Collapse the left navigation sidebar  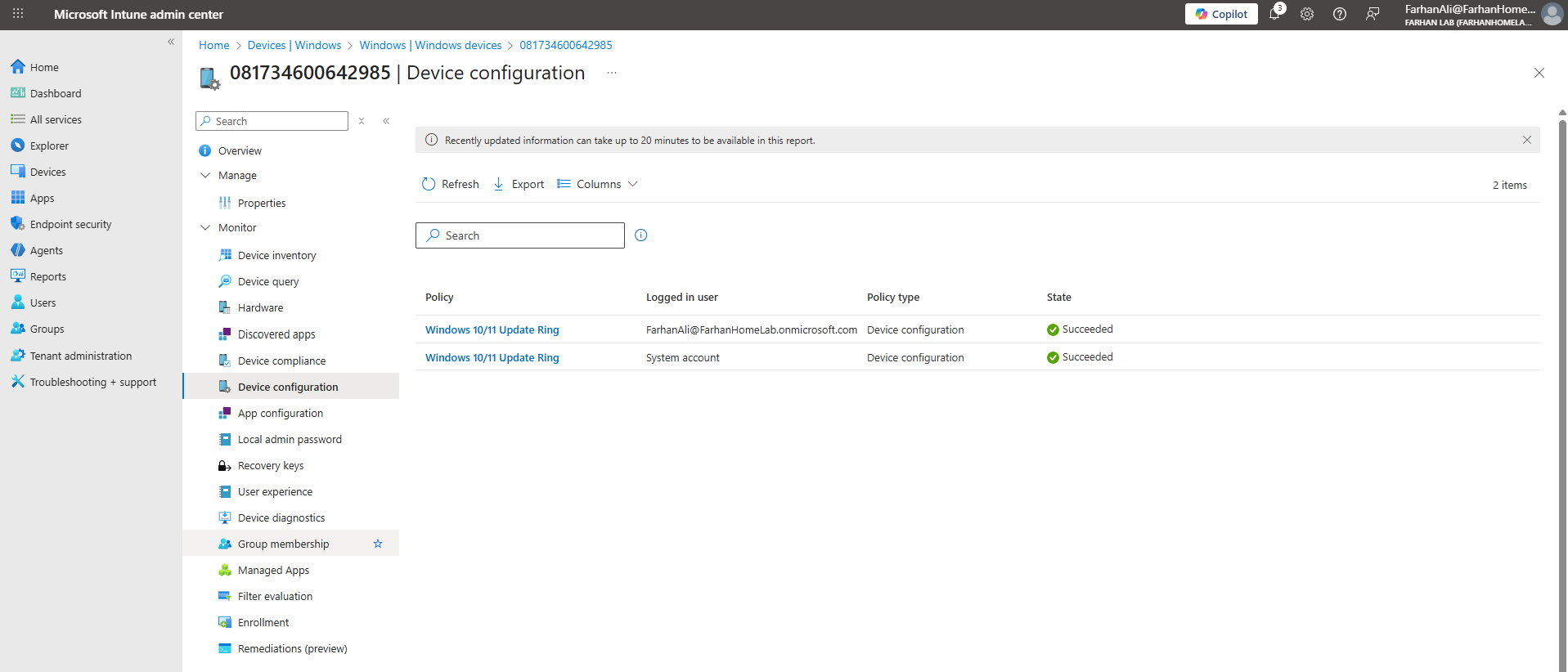click(x=171, y=42)
